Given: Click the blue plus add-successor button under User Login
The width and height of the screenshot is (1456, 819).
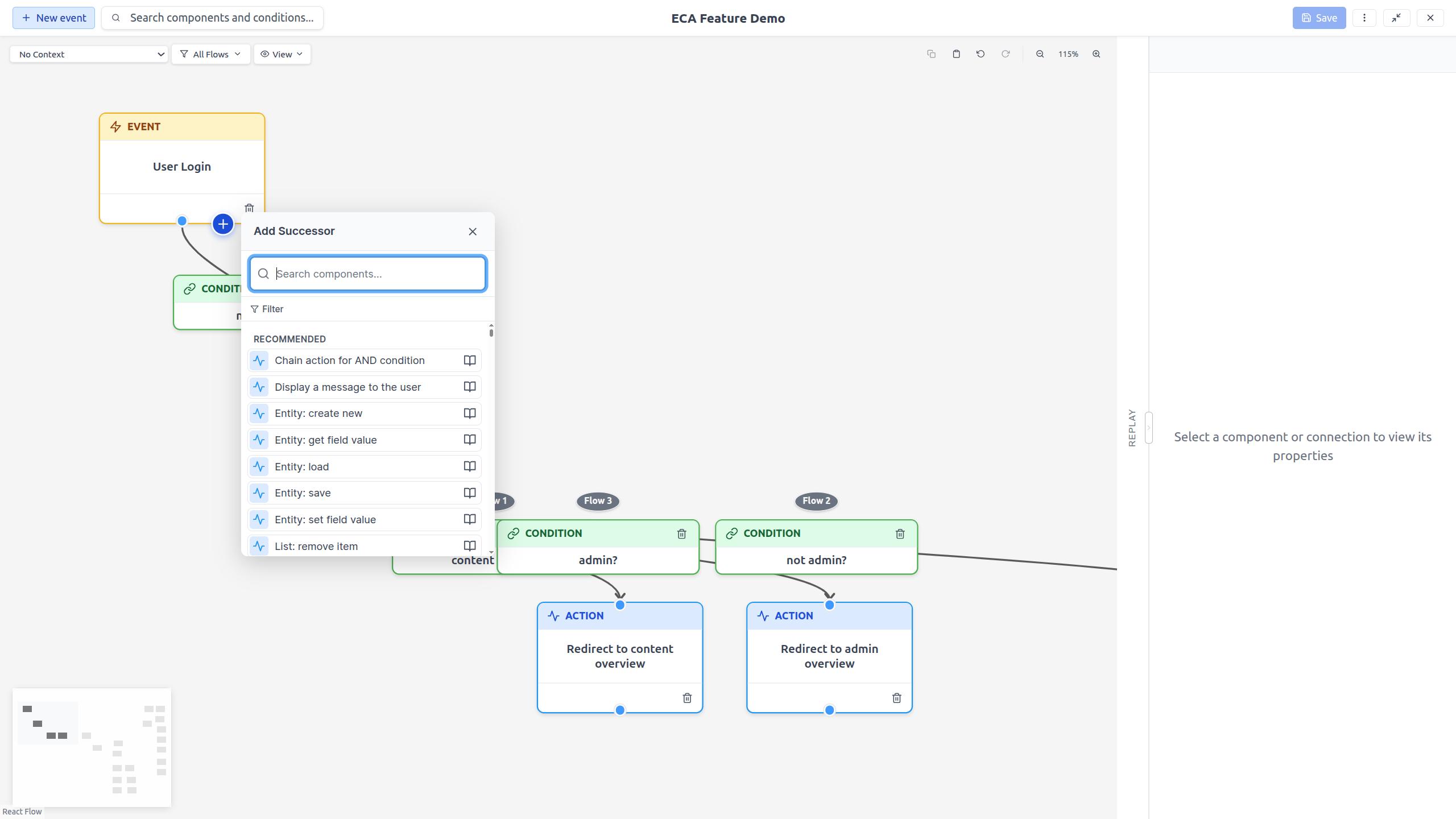Looking at the screenshot, I should [x=222, y=224].
